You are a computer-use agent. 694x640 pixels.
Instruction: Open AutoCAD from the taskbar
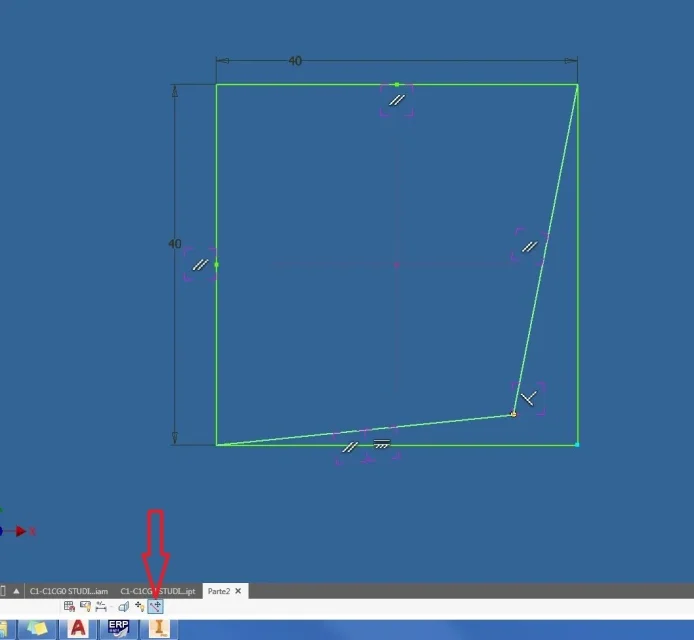78,628
